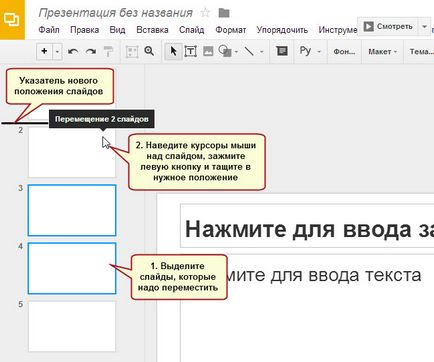
Task: Click the zoom to fit icon
Action: pyautogui.click(x=132, y=52)
